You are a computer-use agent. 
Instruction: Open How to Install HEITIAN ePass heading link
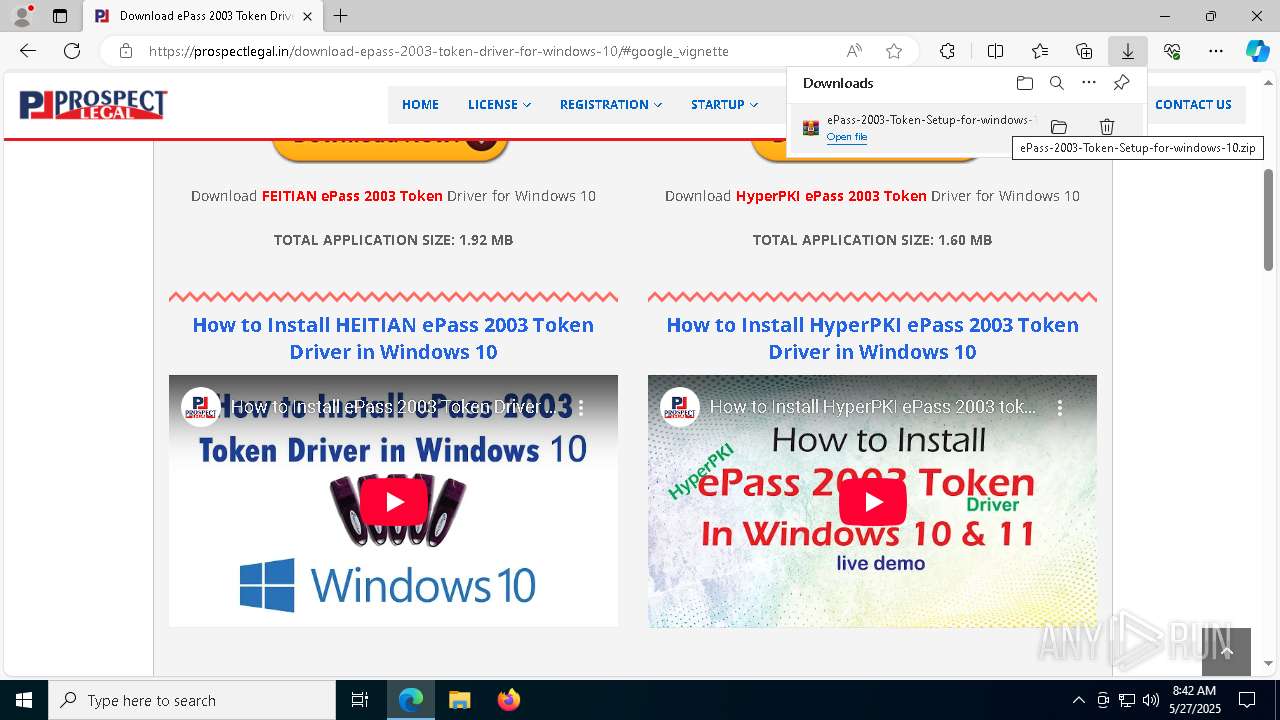pos(393,338)
